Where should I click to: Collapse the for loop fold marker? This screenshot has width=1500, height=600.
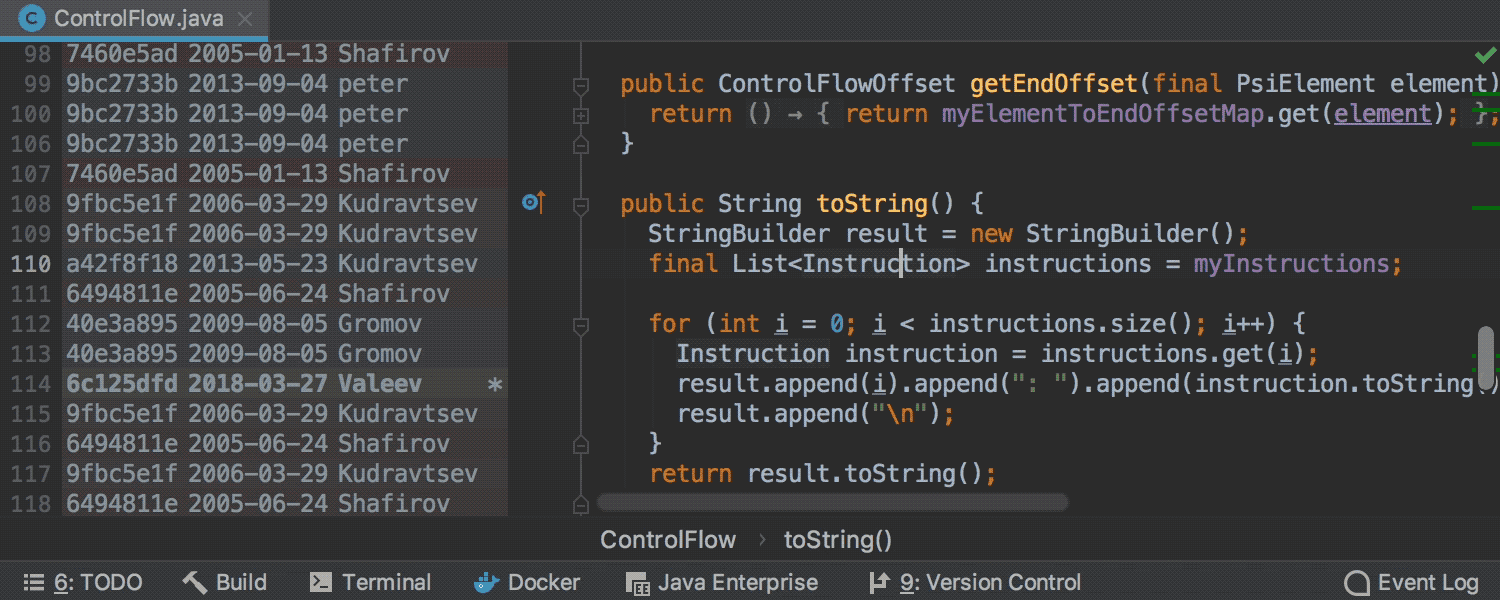tap(580, 326)
